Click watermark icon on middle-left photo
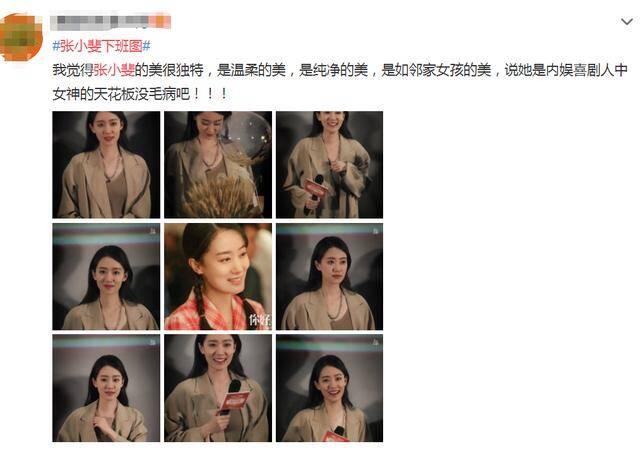This screenshot has height=451, width=640. pos(153,231)
